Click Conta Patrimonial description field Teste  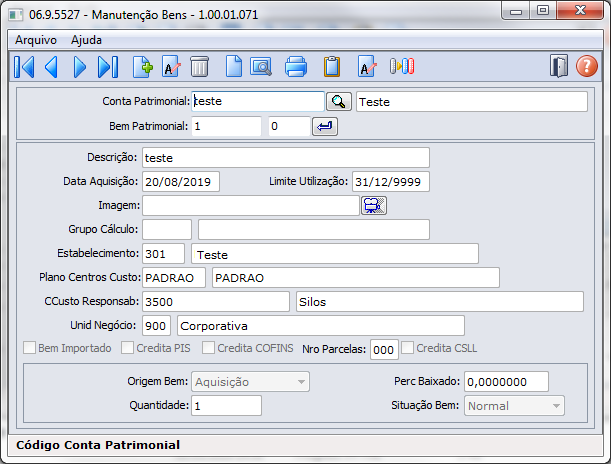[x=471, y=102]
